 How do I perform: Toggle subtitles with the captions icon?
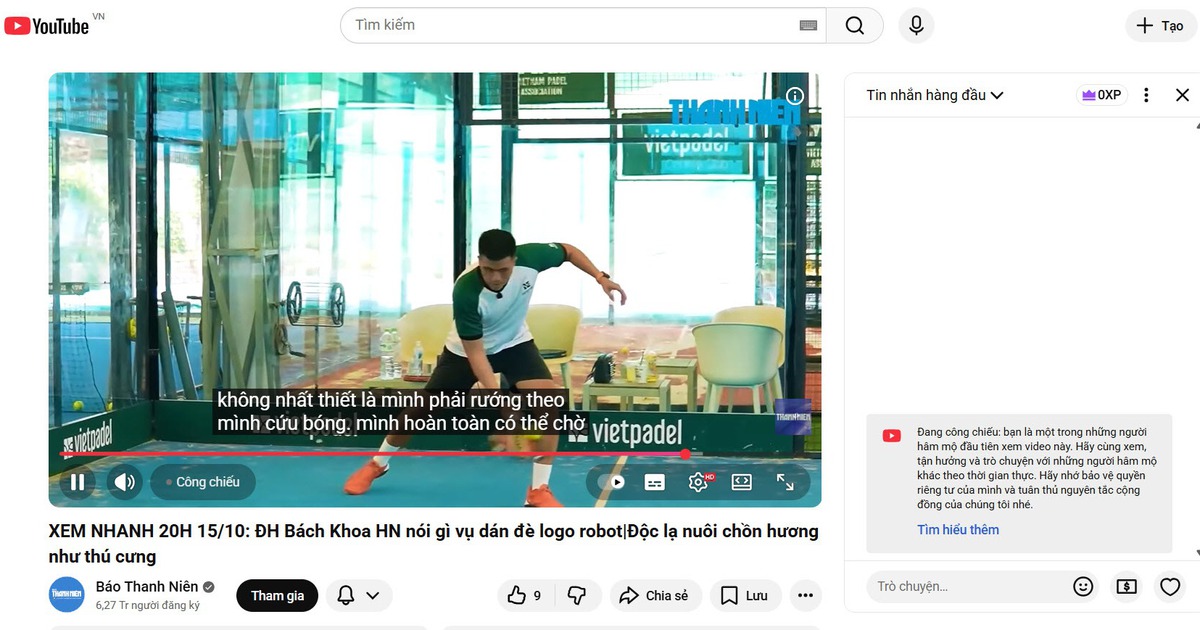(x=654, y=482)
